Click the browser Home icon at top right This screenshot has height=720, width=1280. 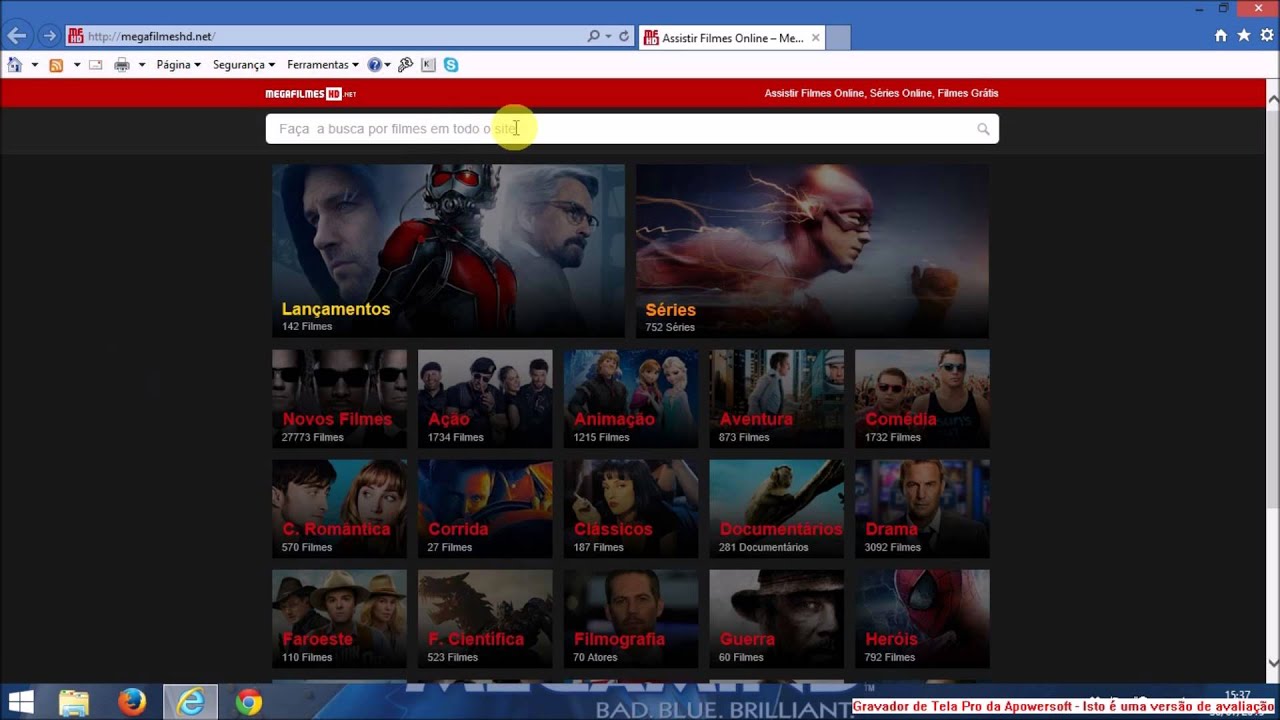tap(1221, 35)
